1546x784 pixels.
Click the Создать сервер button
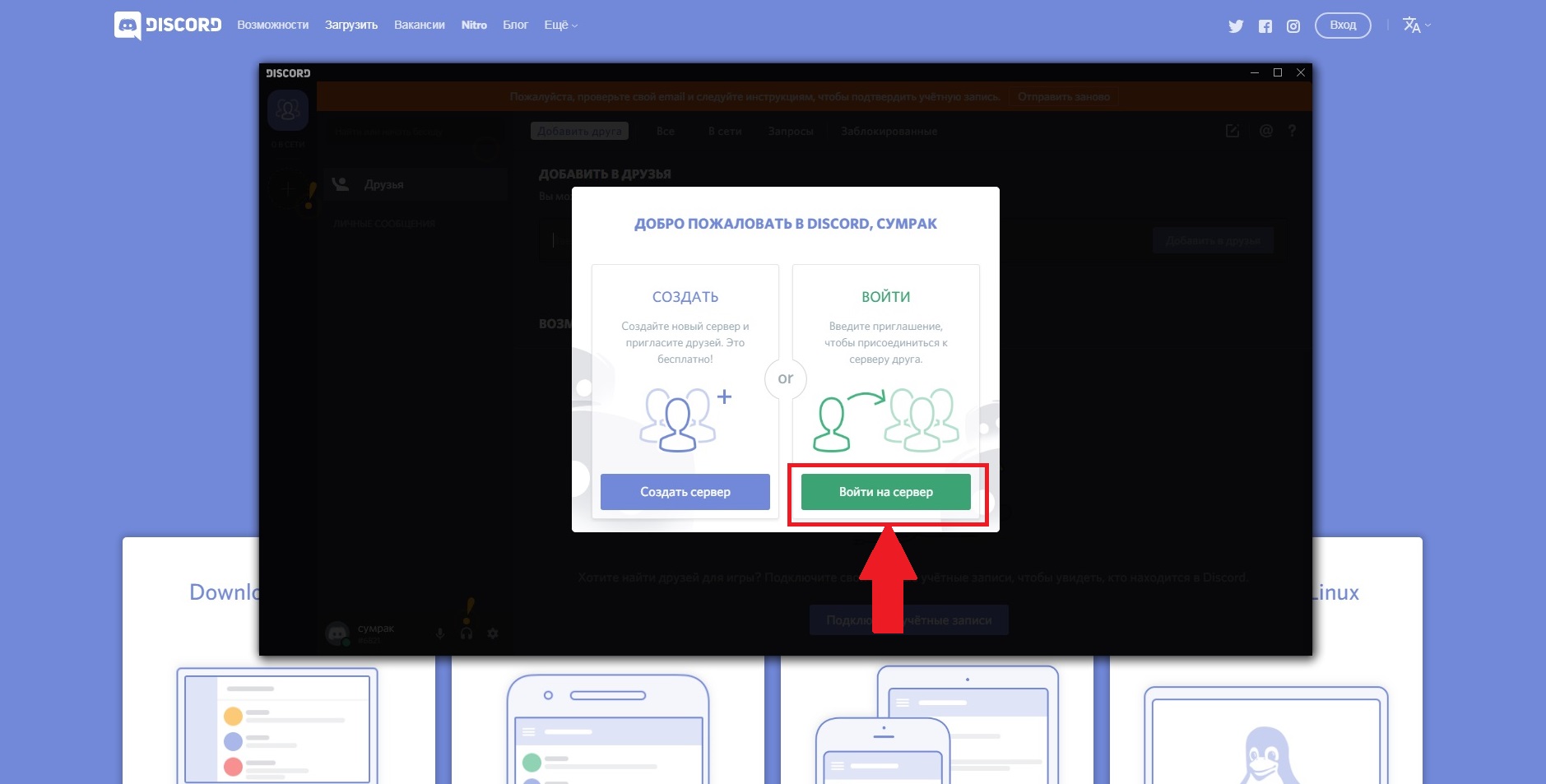[x=685, y=492]
